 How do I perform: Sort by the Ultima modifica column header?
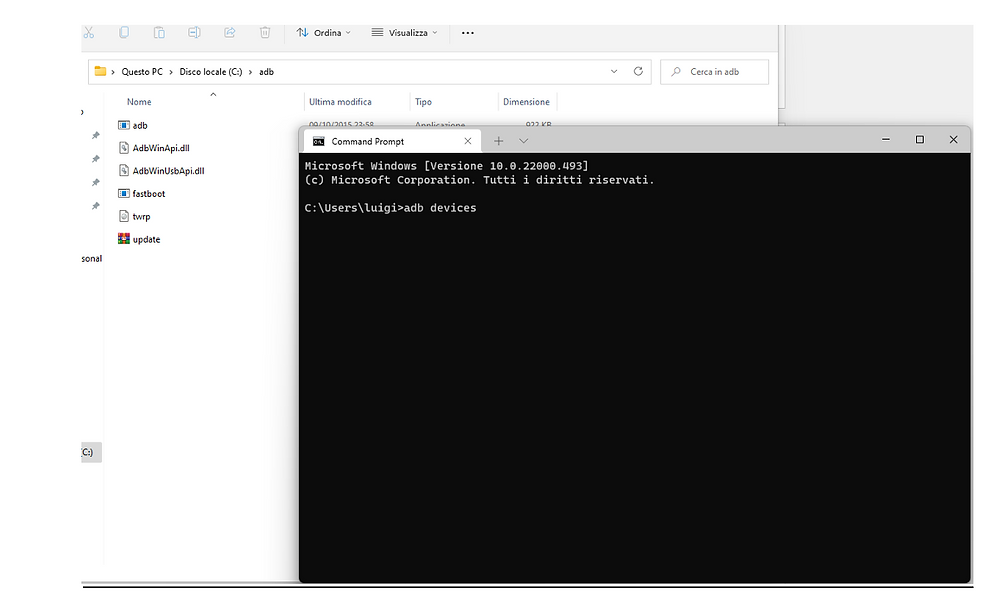[x=340, y=102]
